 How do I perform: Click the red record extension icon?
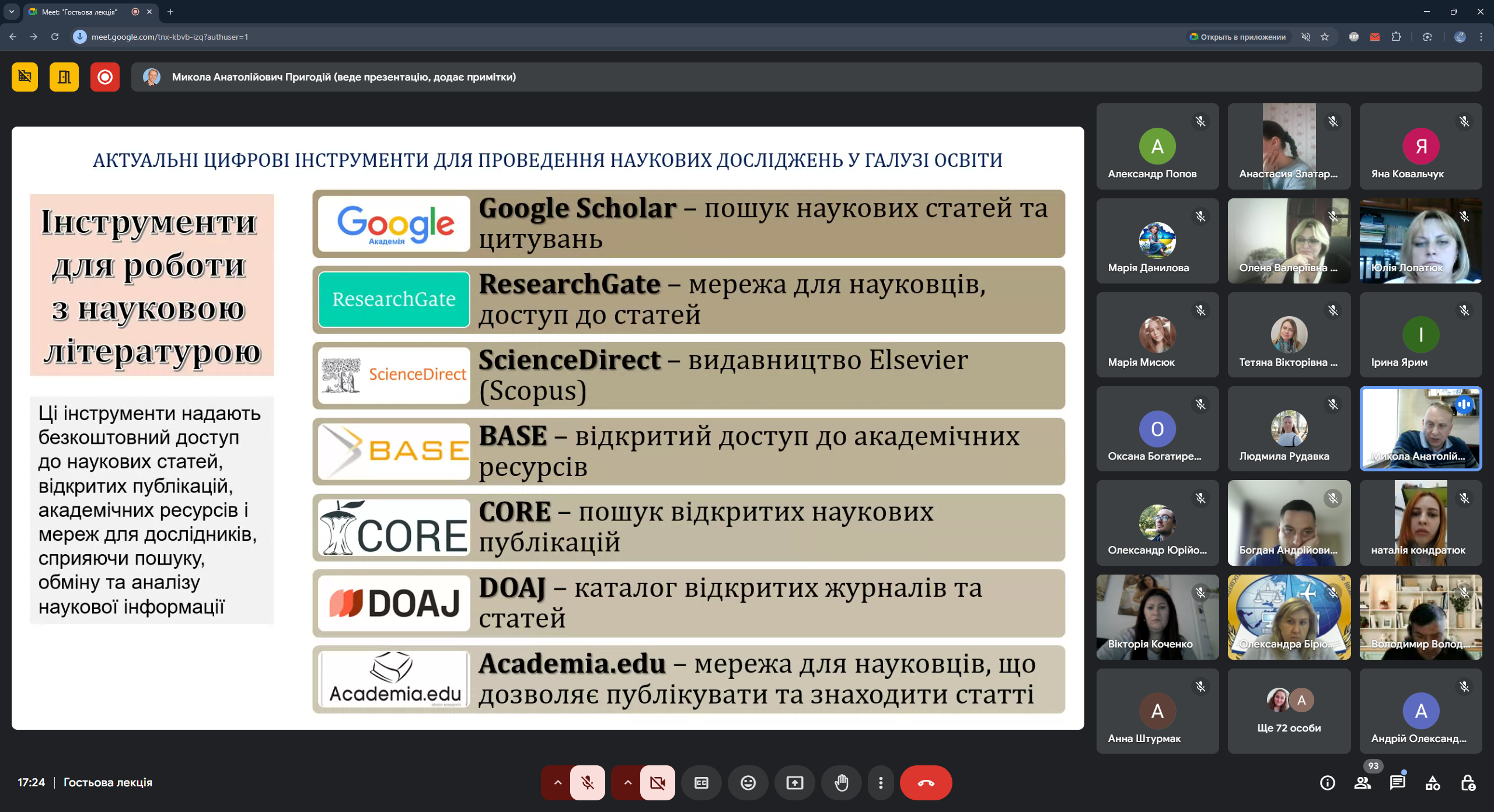point(105,77)
